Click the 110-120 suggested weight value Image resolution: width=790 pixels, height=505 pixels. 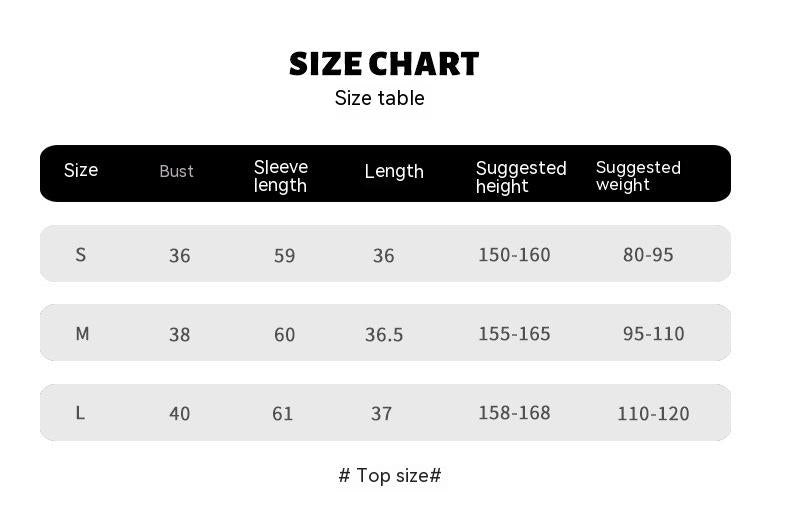click(x=653, y=413)
